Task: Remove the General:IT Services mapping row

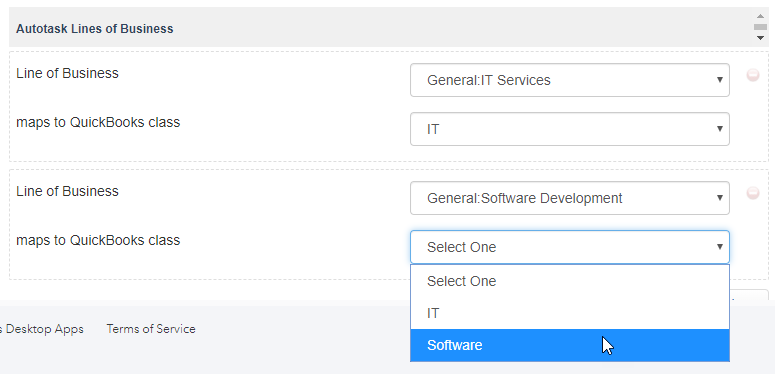Action: point(753,75)
